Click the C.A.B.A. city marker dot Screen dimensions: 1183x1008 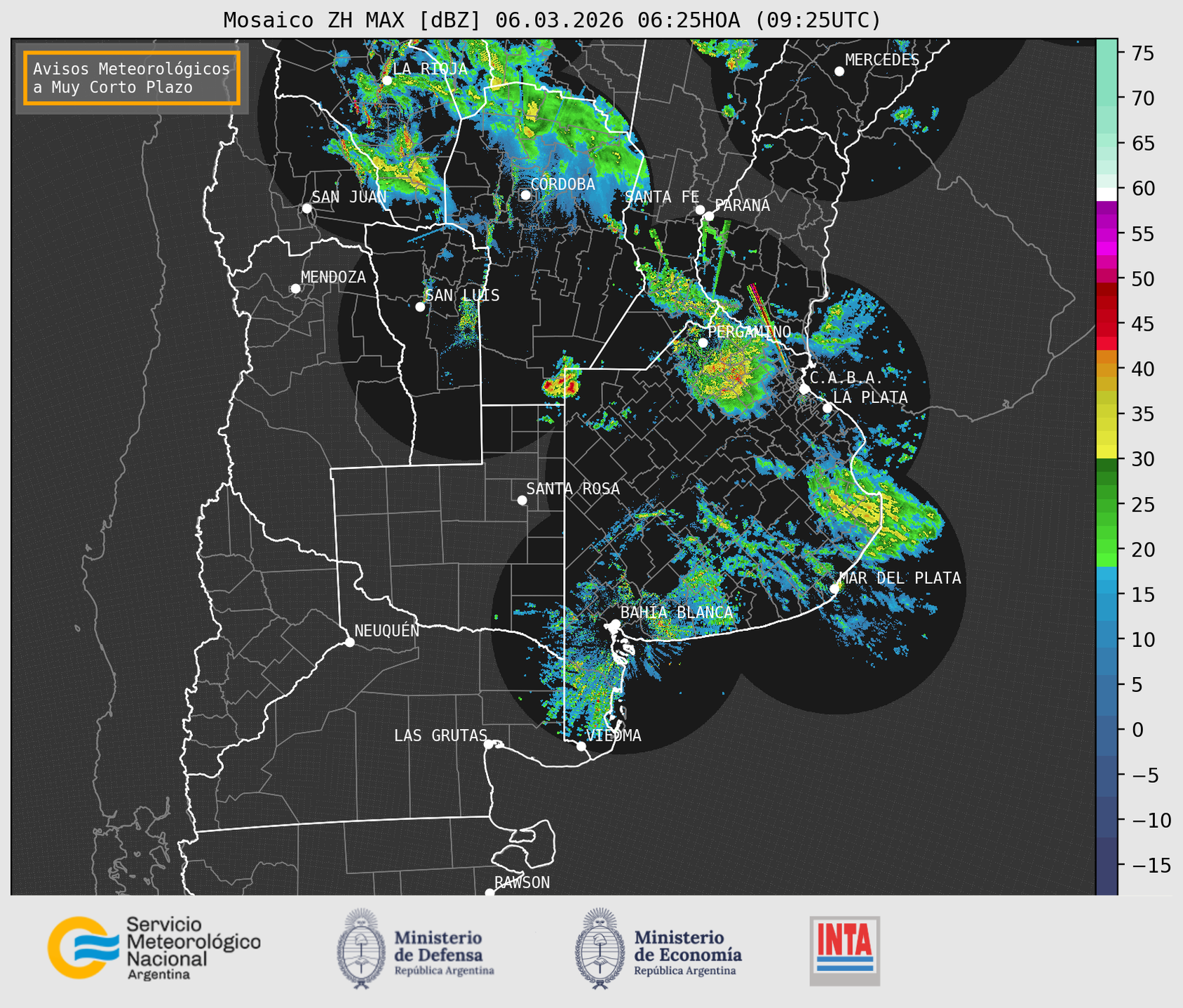click(804, 388)
